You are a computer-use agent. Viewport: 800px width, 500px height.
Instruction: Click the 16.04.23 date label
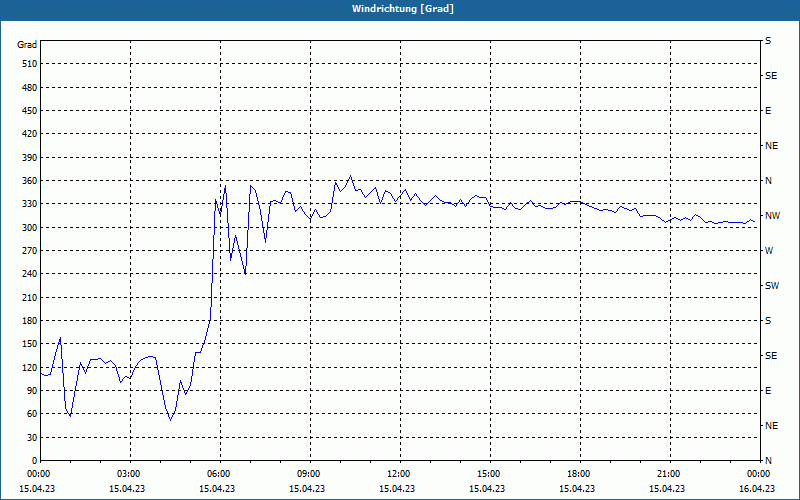pos(757,489)
